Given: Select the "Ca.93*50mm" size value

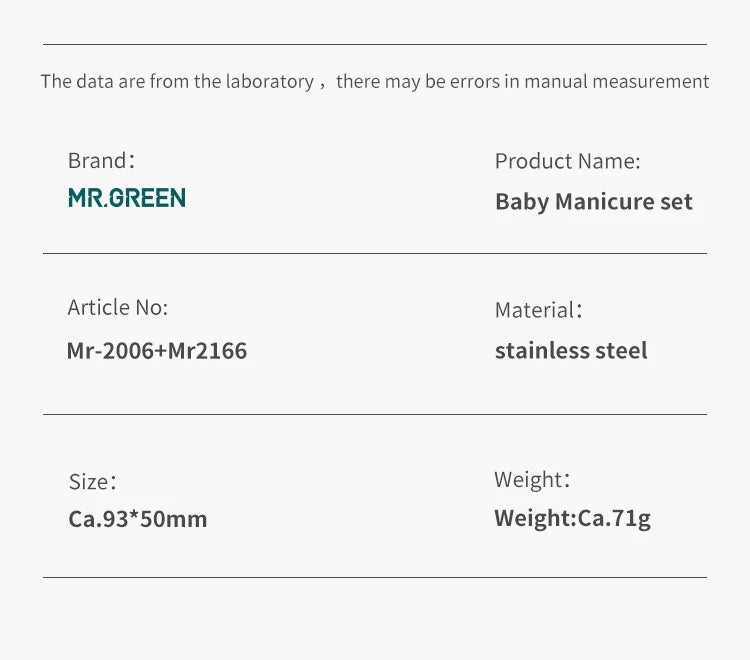Looking at the screenshot, I should [138, 520].
